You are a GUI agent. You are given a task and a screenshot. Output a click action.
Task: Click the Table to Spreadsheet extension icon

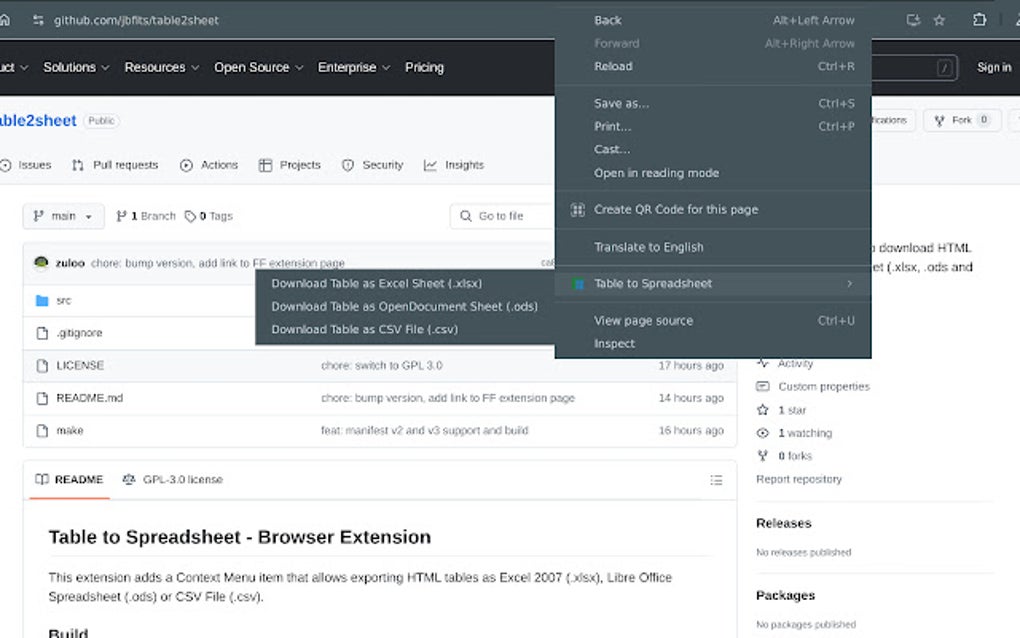pos(578,284)
